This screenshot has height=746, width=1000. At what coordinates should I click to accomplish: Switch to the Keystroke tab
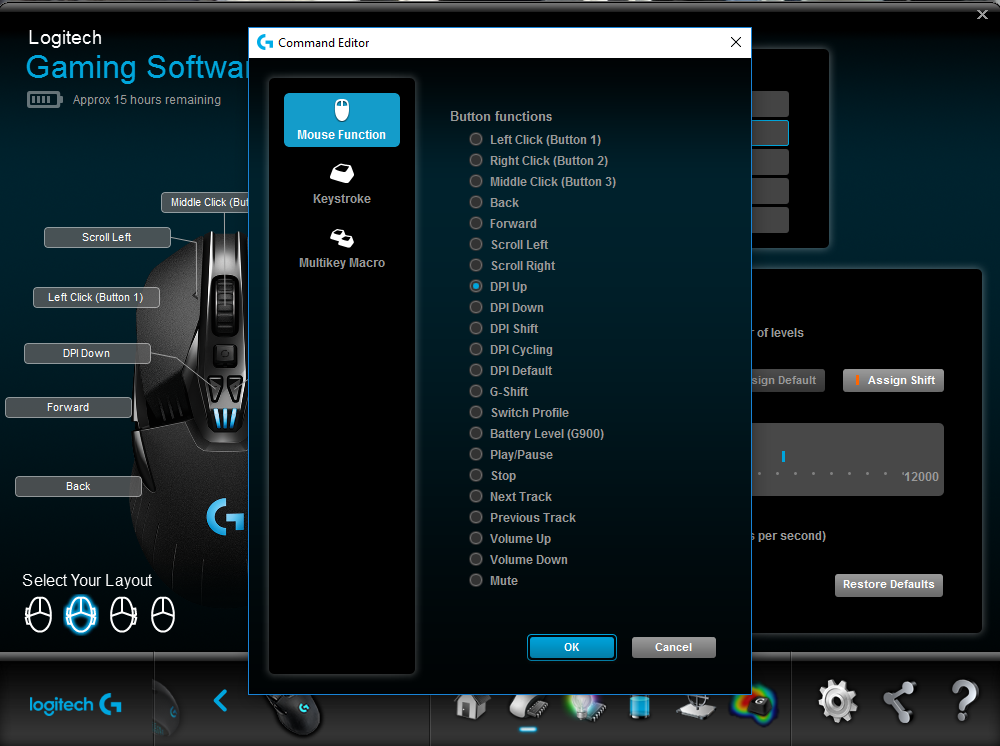(342, 184)
